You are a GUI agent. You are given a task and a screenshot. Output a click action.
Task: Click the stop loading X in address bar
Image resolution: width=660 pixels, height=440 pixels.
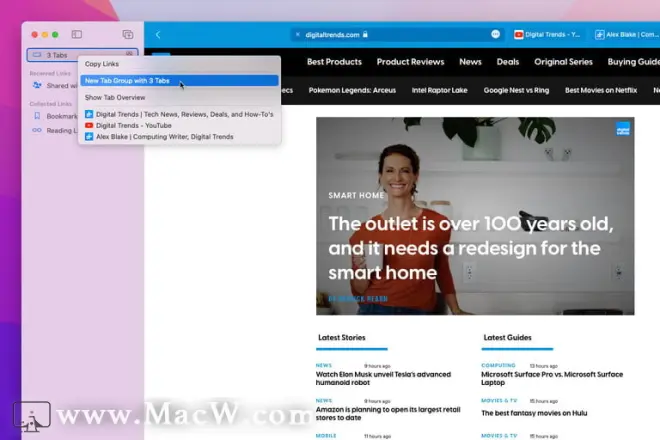pyautogui.click(x=298, y=35)
